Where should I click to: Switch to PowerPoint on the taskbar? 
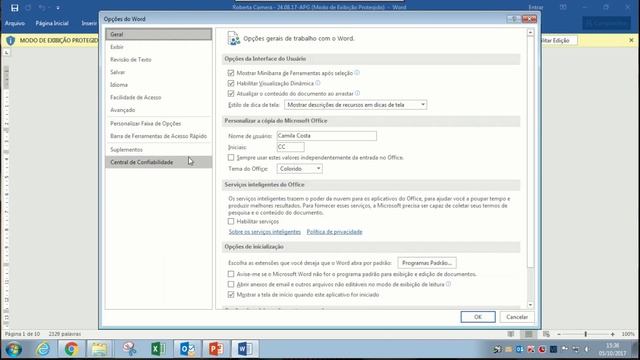click(216, 349)
